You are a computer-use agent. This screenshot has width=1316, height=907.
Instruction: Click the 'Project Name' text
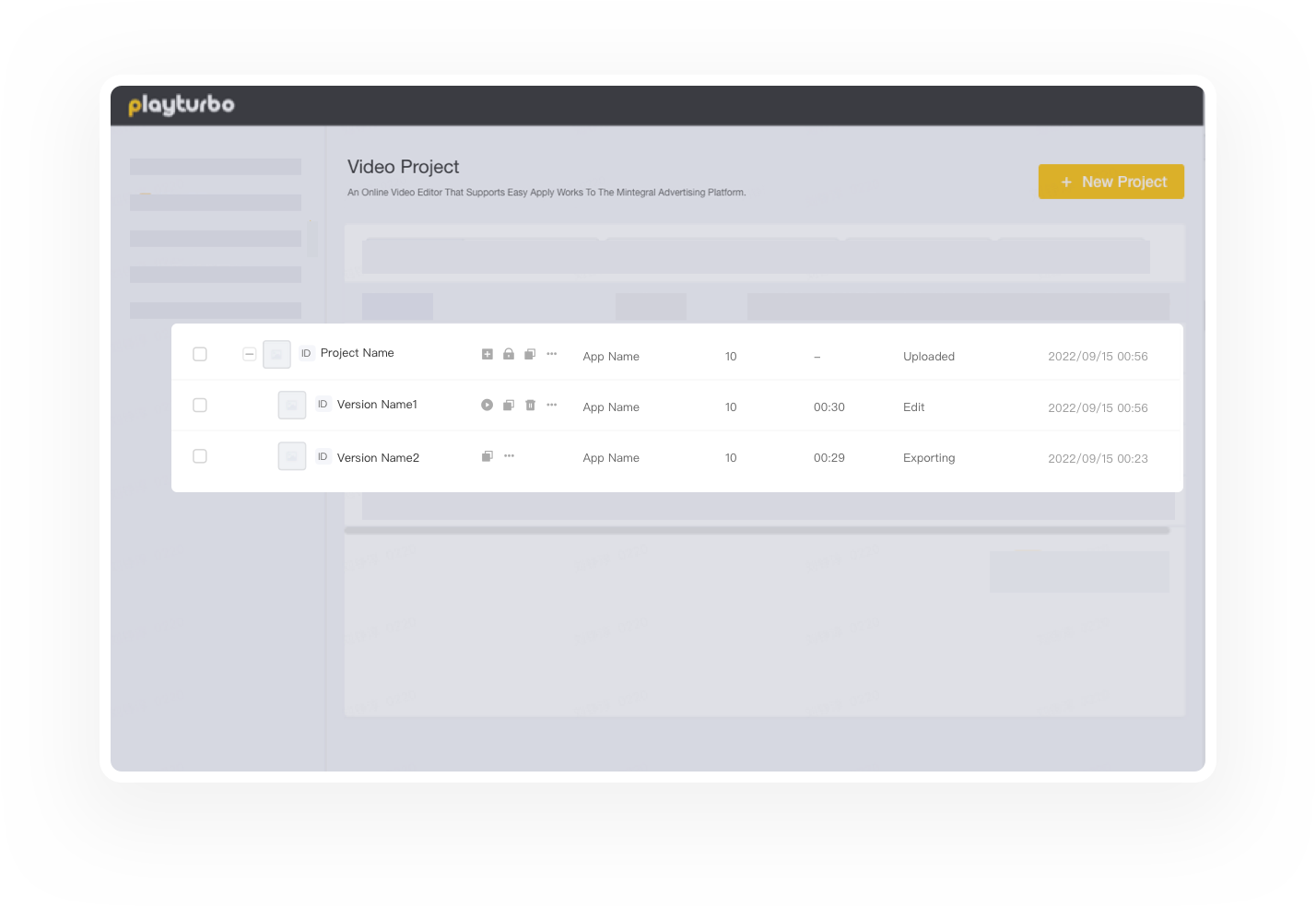pos(358,353)
